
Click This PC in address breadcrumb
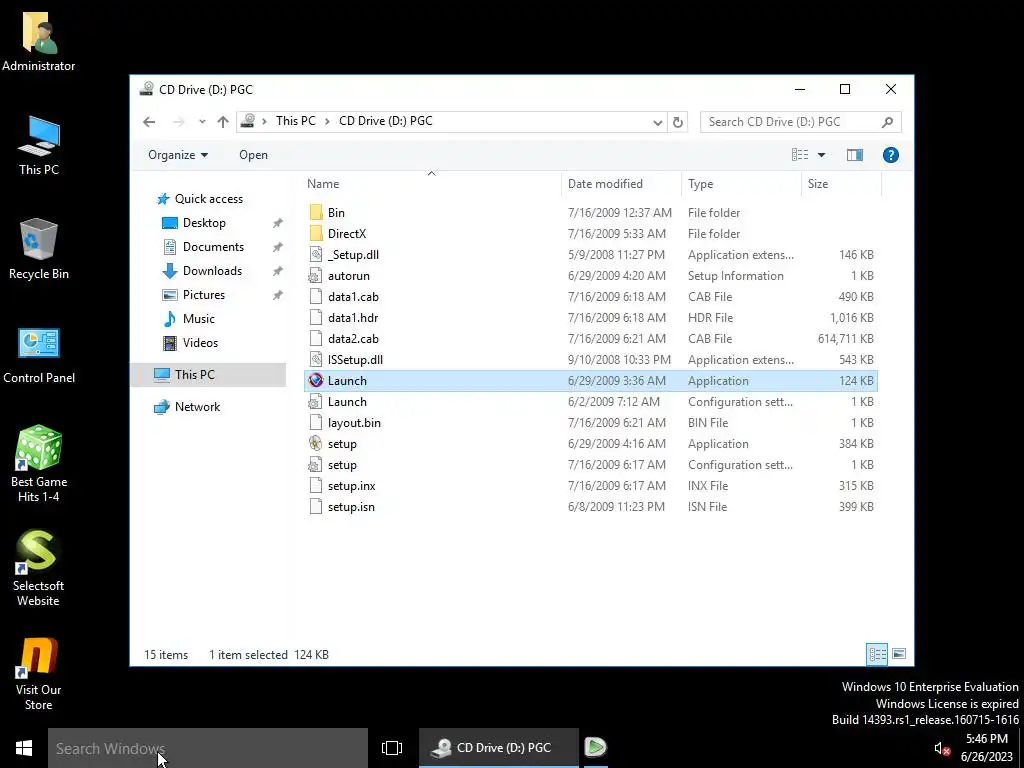point(295,121)
